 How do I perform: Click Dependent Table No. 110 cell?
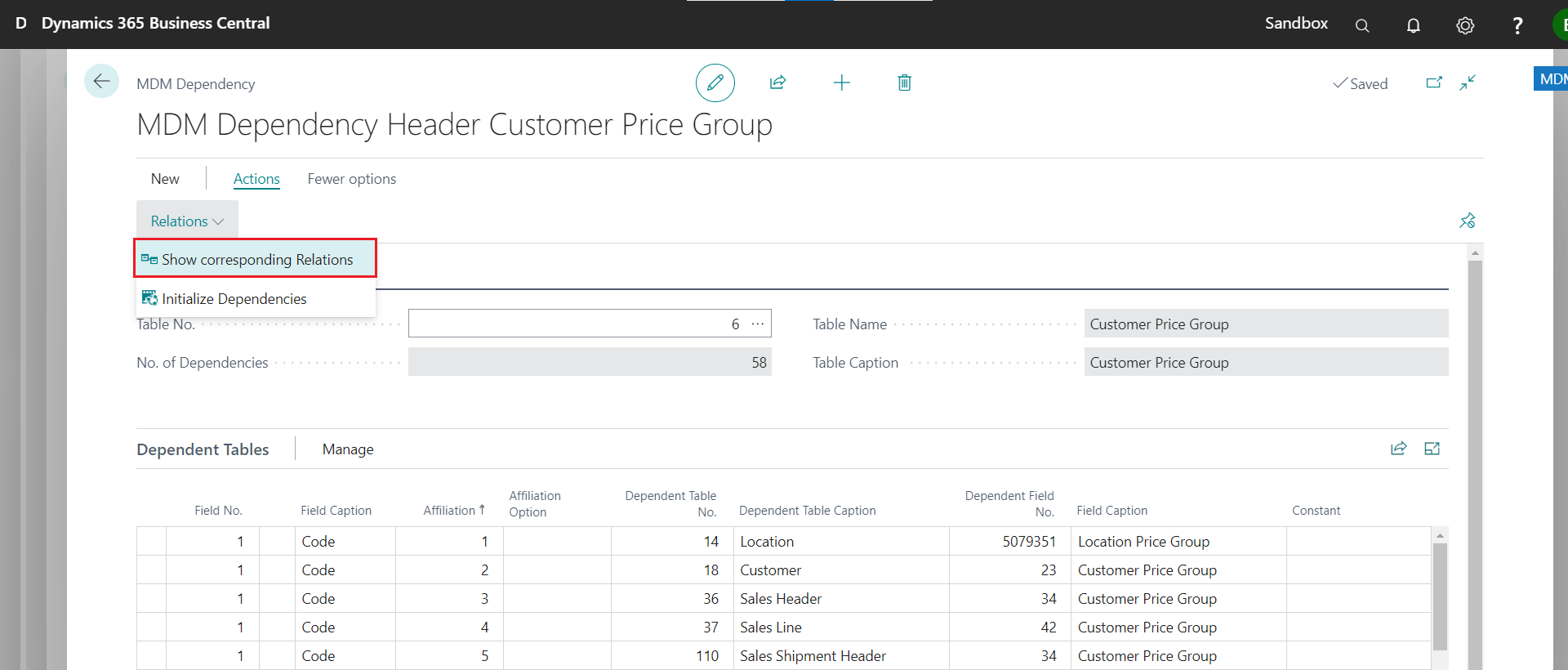click(672, 655)
